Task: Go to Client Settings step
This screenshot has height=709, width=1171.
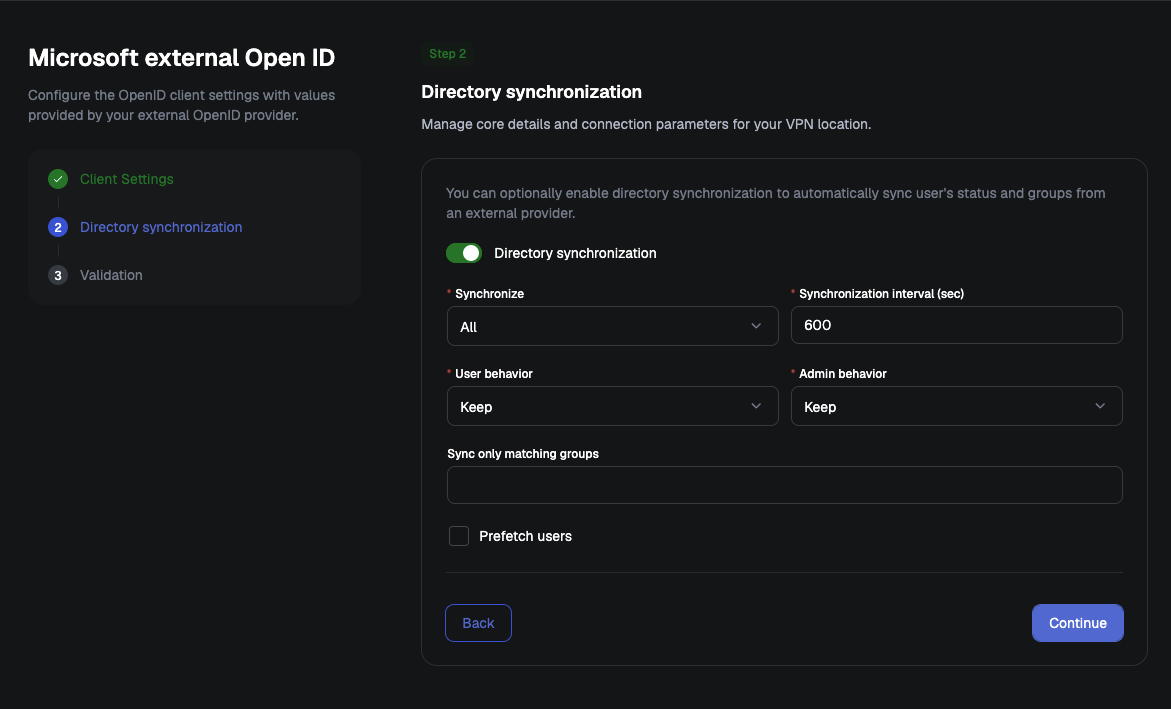Action: click(126, 179)
